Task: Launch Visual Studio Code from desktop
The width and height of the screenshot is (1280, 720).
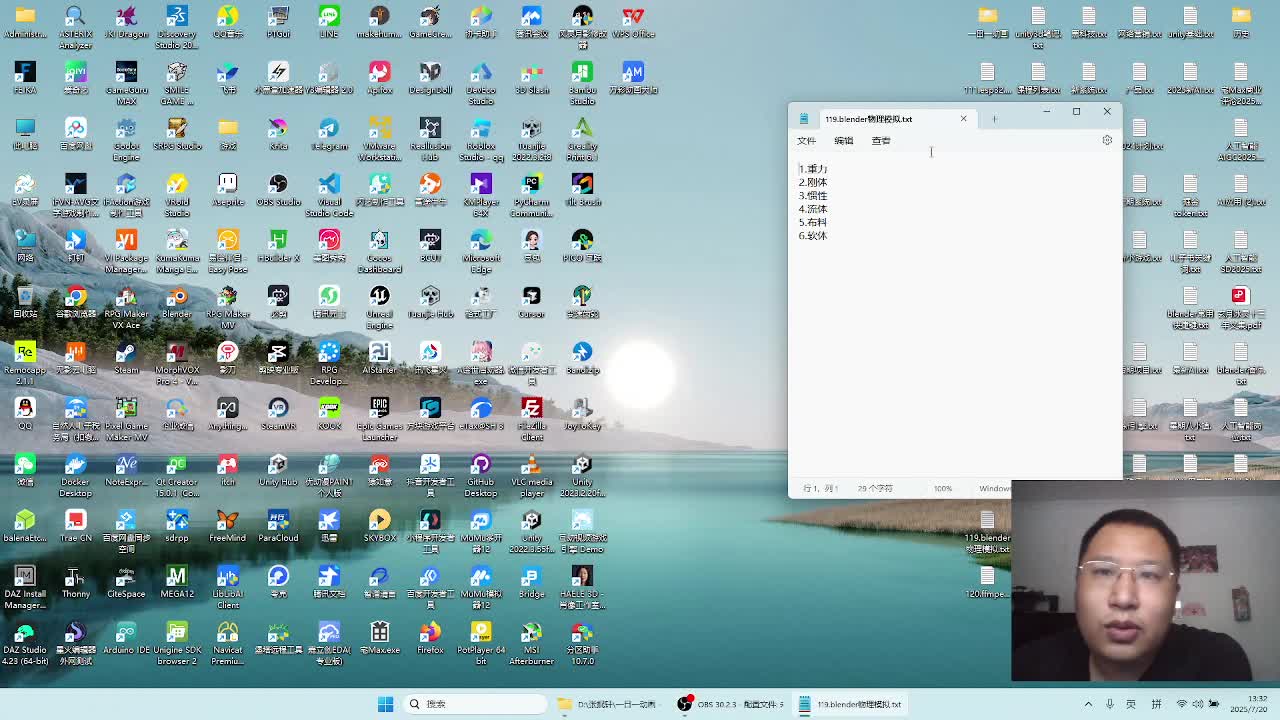Action: (329, 186)
